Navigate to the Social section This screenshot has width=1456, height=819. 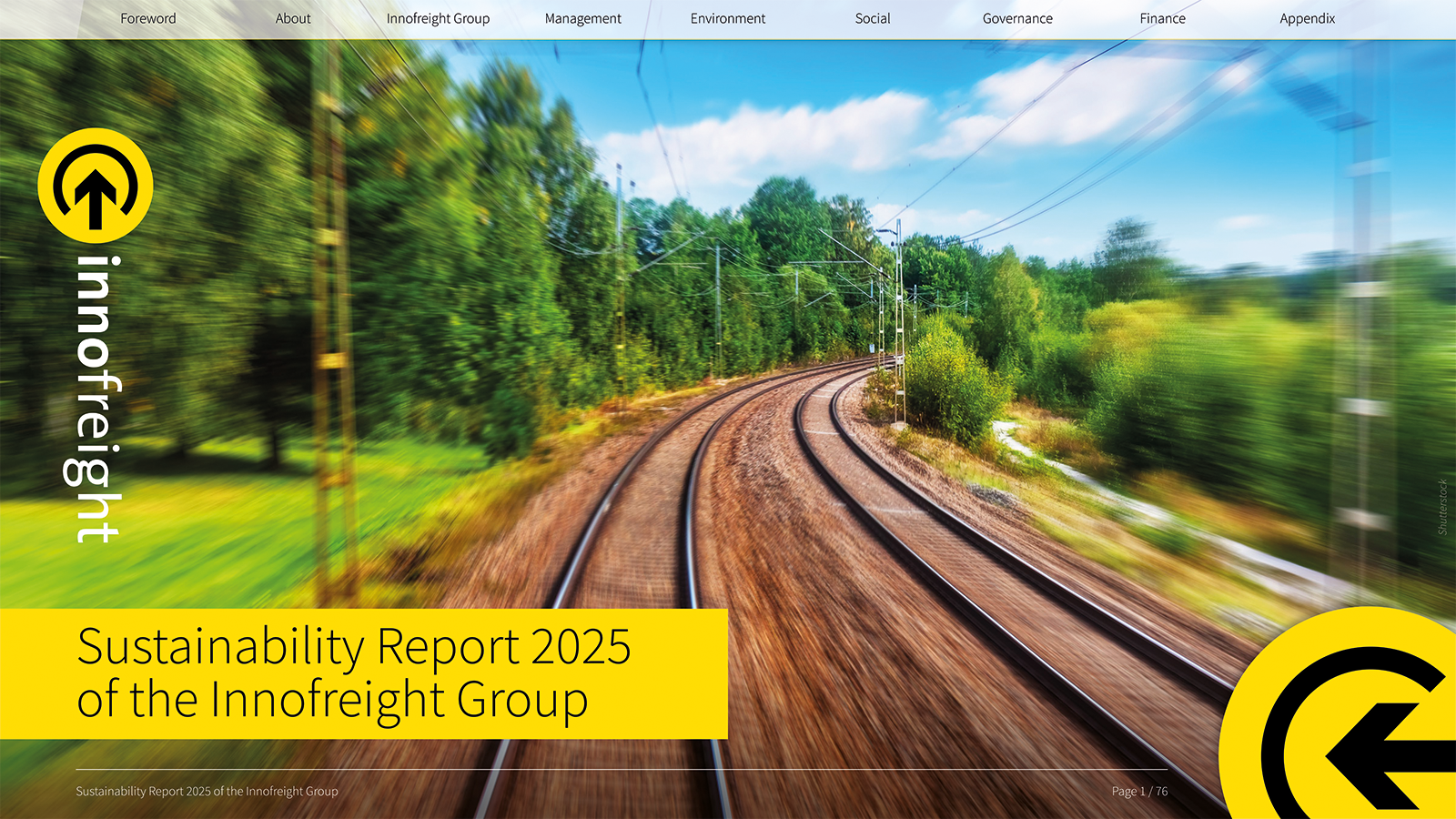click(873, 18)
